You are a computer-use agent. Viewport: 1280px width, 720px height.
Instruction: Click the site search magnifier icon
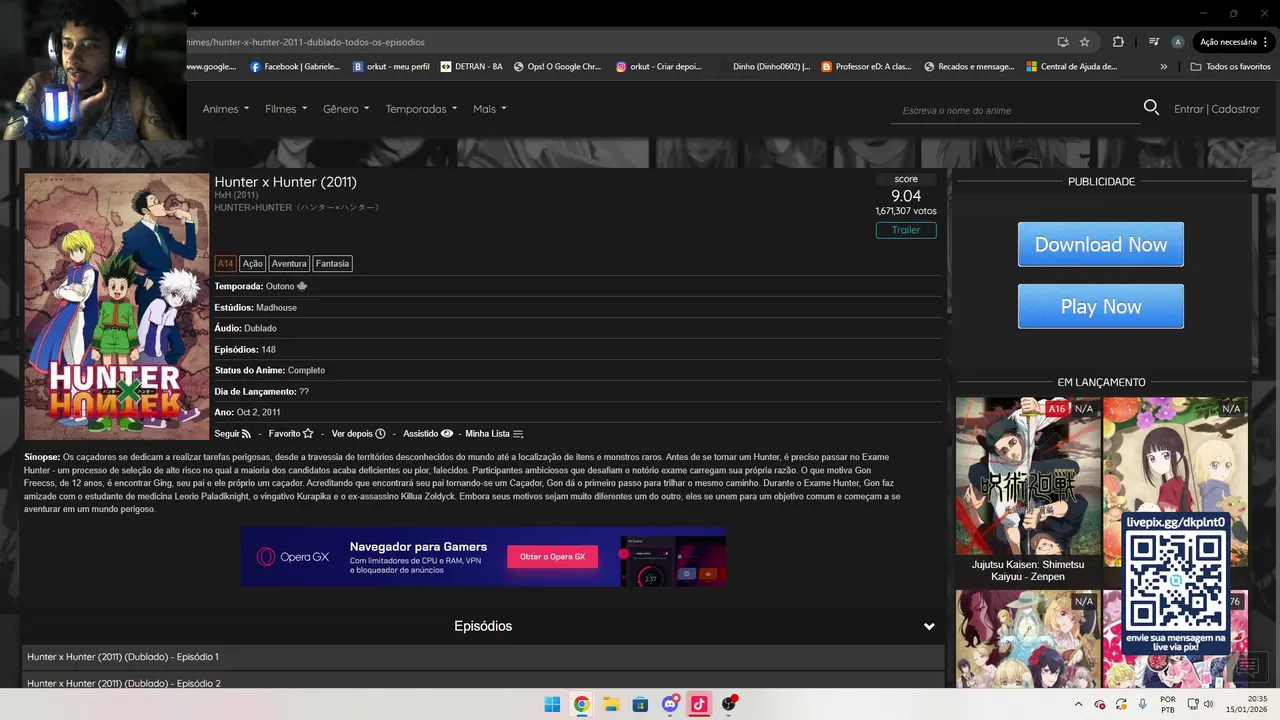(x=1151, y=107)
